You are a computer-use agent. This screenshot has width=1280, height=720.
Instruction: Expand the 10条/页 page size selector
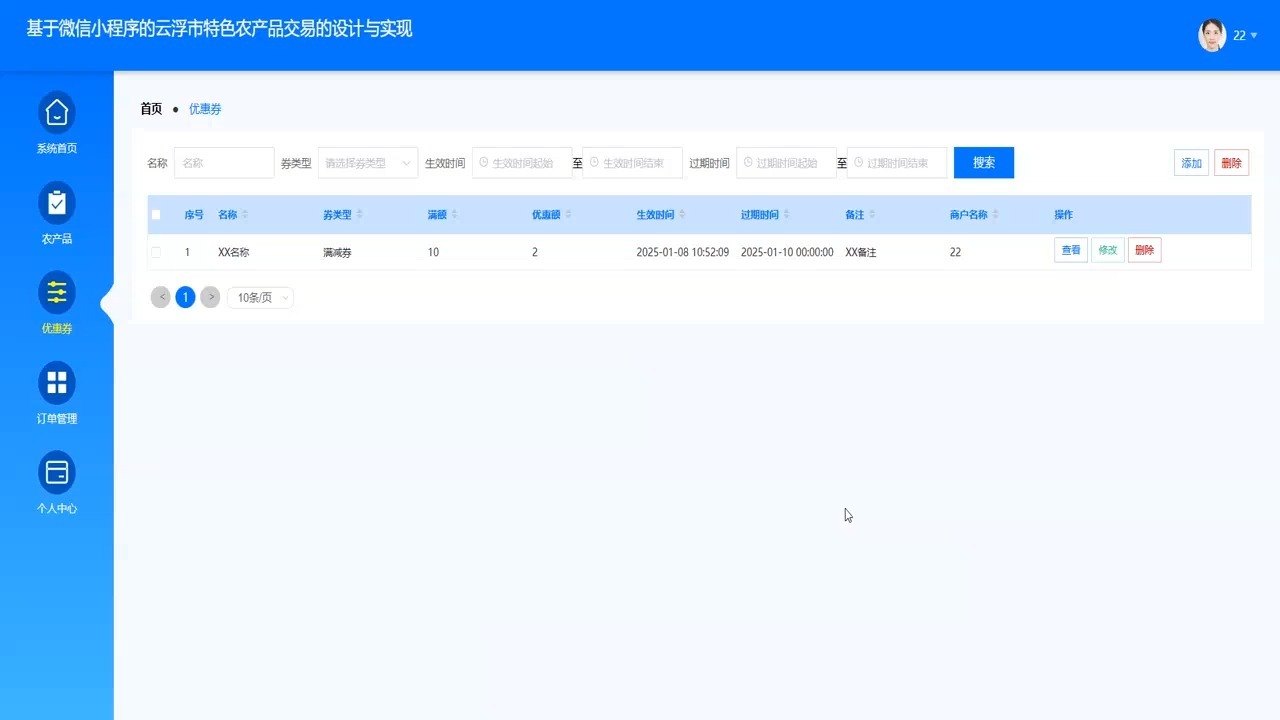click(260, 297)
